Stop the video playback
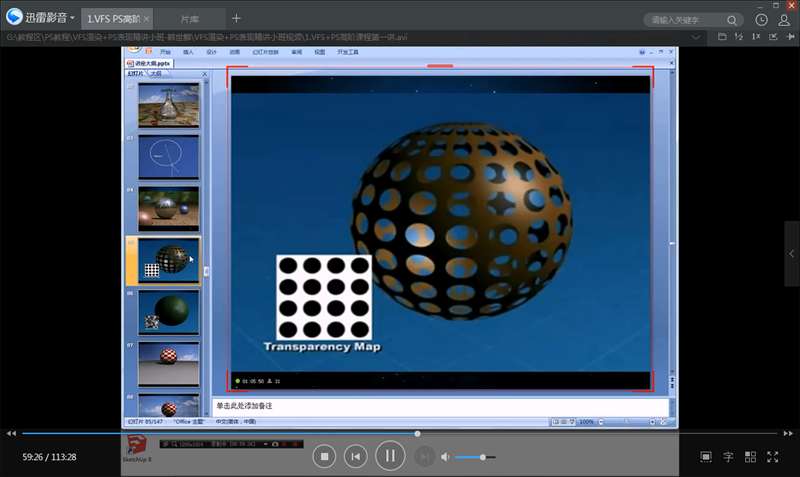The height and width of the screenshot is (477, 800). pos(323,457)
